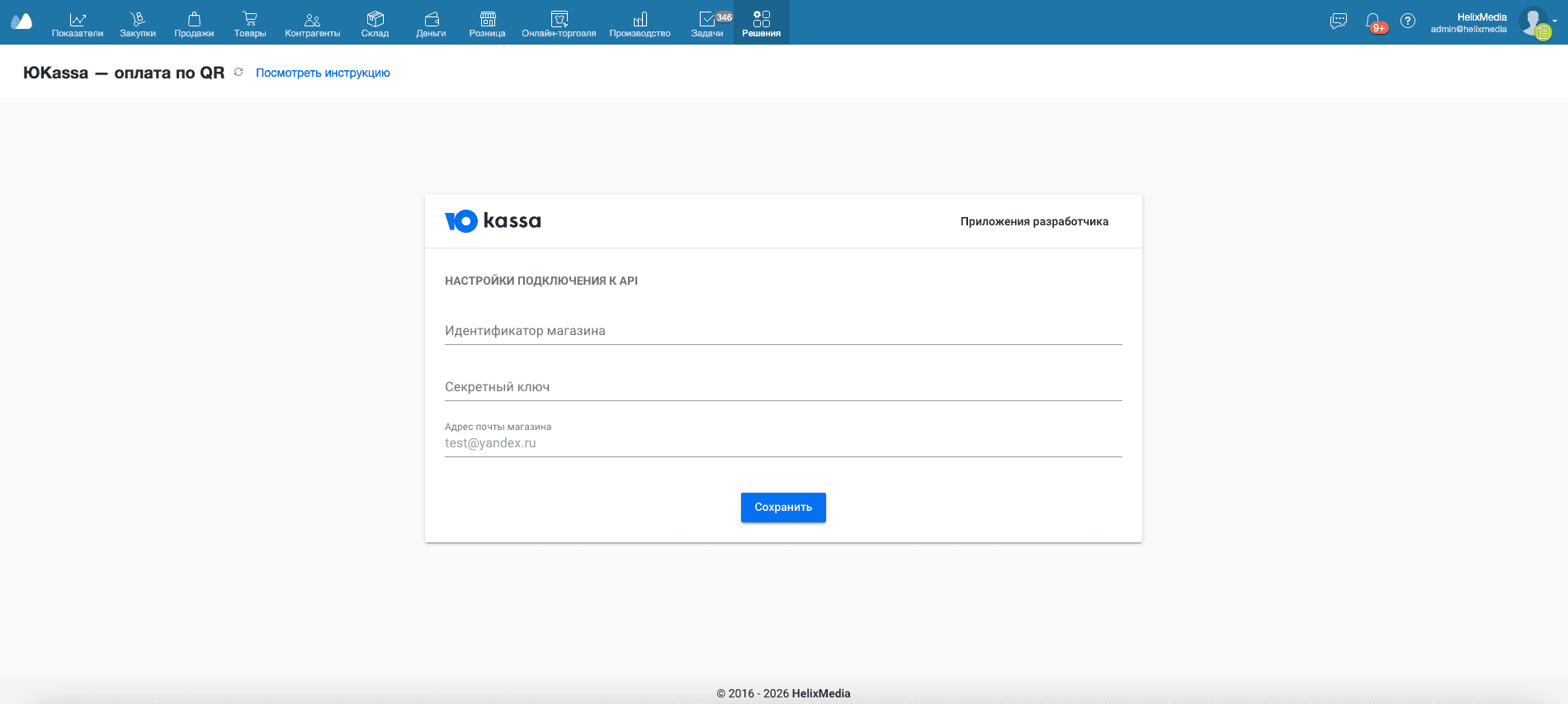1568x704 pixels.
Task: Open the Товары products section
Action: [x=249, y=24]
